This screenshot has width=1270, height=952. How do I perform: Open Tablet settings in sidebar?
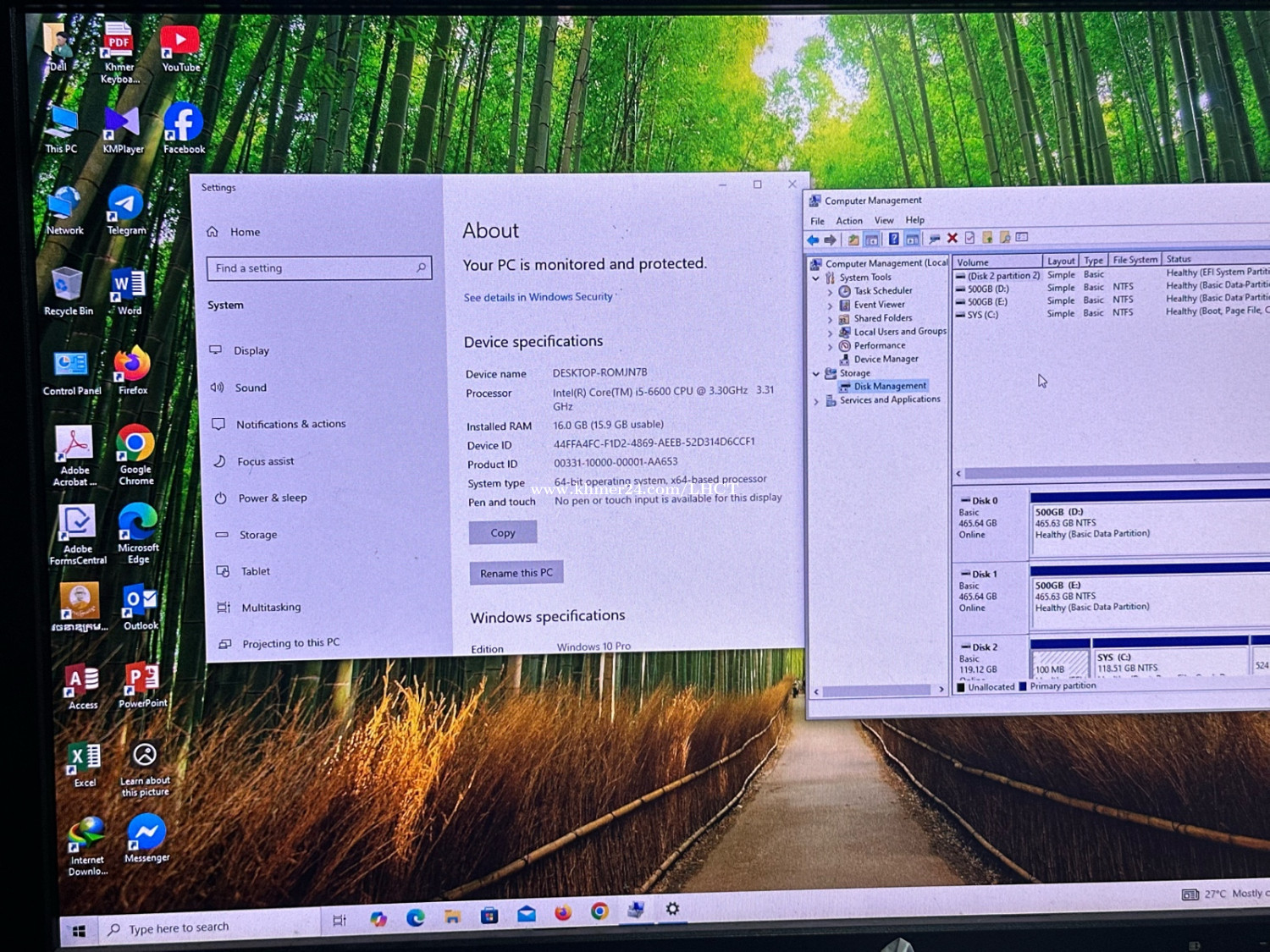(x=243, y=571)
